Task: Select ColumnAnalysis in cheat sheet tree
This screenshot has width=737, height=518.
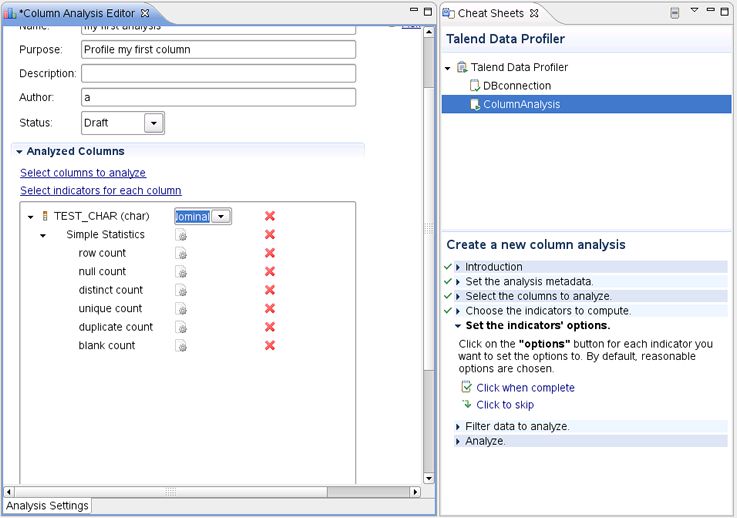Action: click(521, 104)
